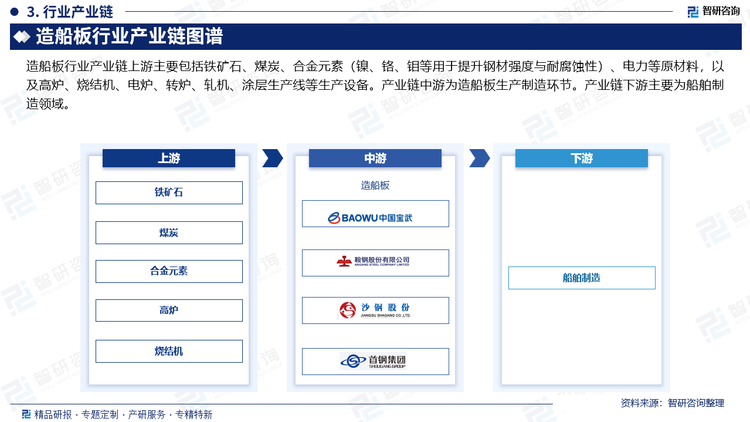Click the 船舶制造 box
This screenshot has height=422, width=750.
coord(582,278)
